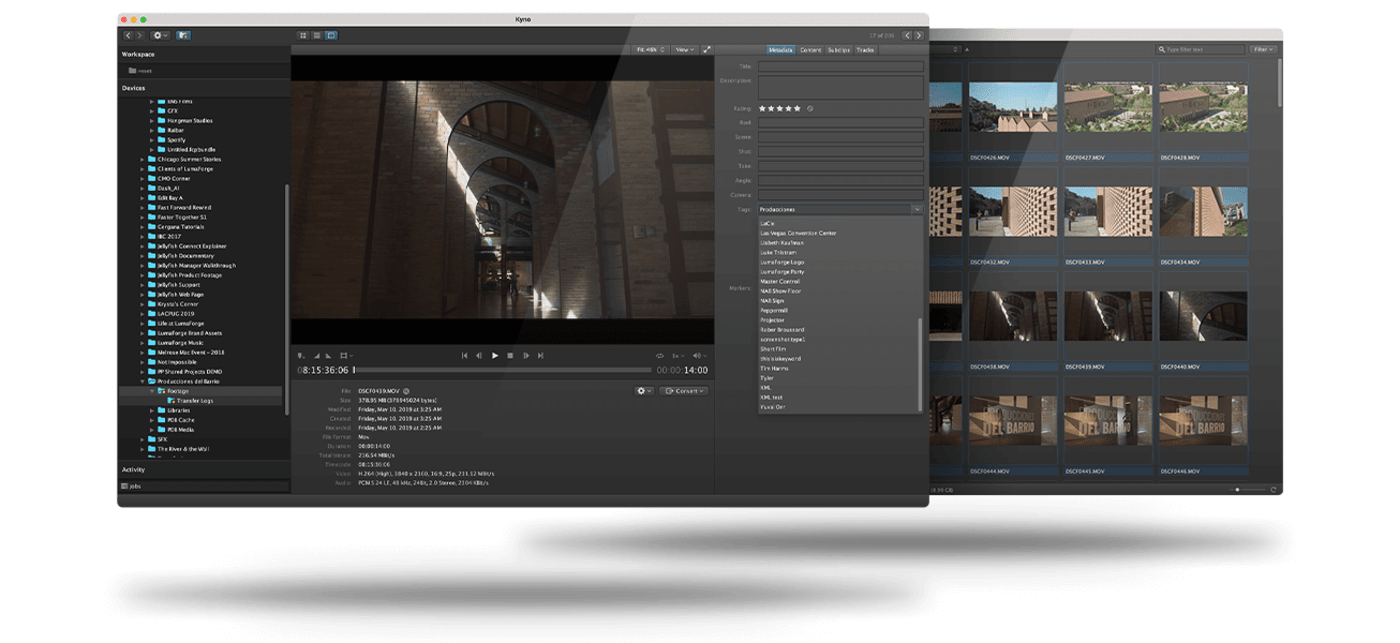Click the fullscreen expand icon above the video

click(x=707, y=49)
